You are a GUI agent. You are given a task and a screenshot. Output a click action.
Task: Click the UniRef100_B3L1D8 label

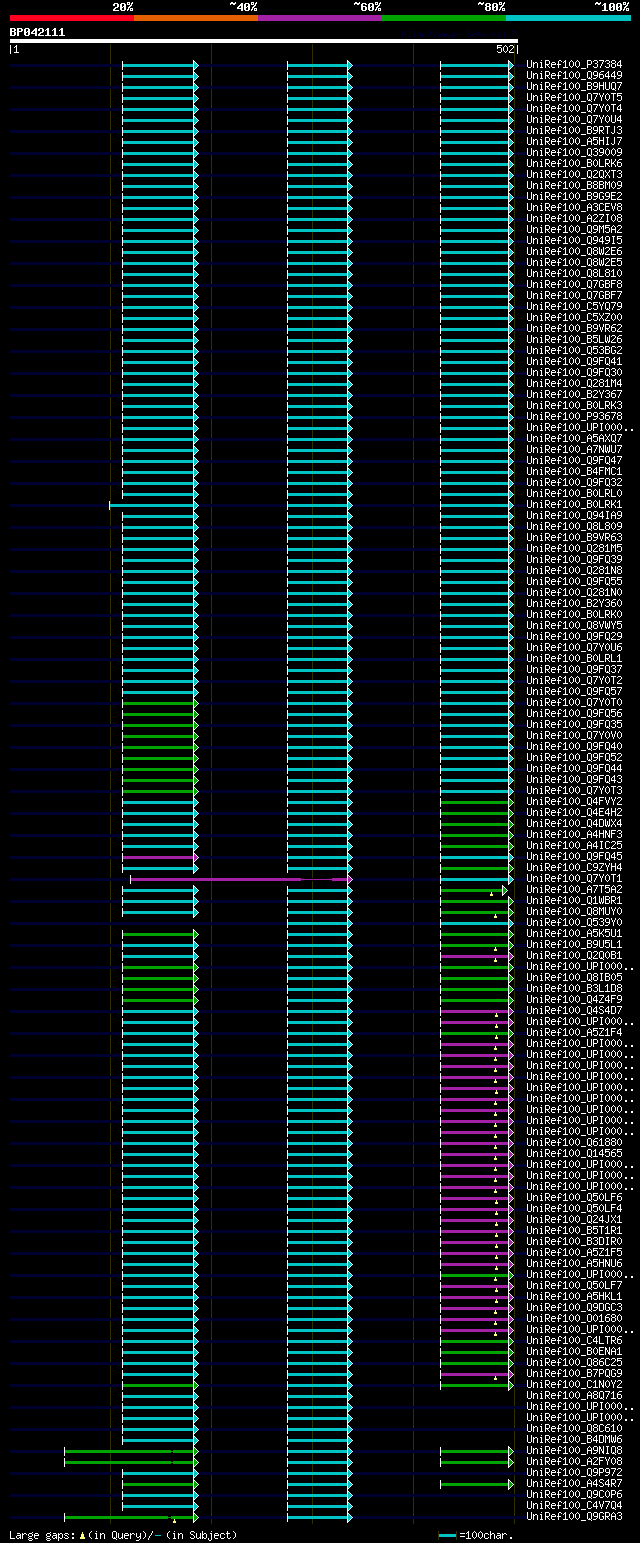tap(574, 988)
